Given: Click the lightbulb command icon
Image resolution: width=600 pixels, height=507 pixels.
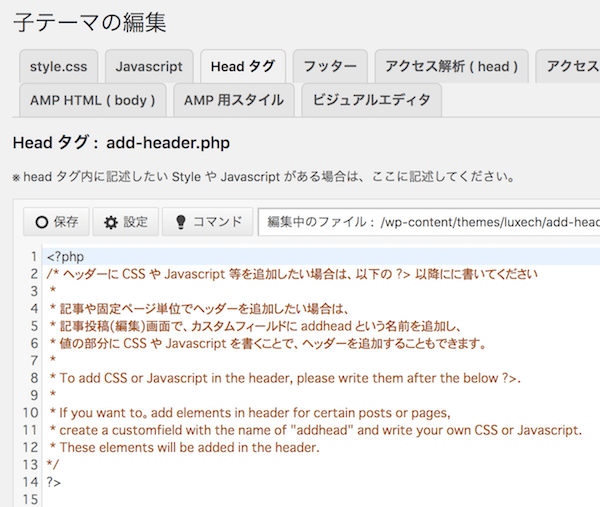Looking at the screenshot, I should 181,222.
